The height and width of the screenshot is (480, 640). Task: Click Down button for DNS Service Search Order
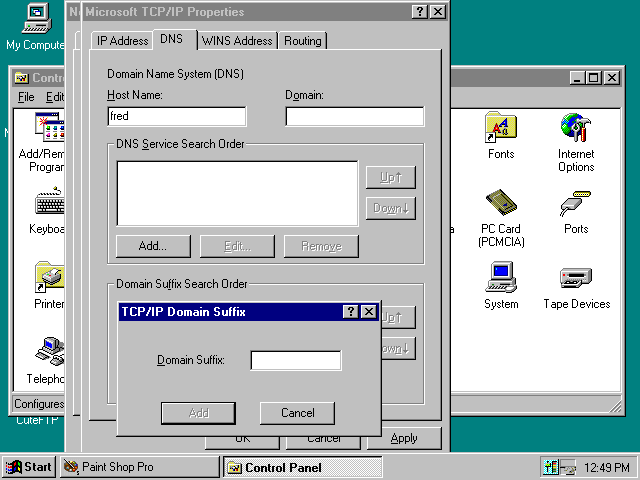click(391, 209)
